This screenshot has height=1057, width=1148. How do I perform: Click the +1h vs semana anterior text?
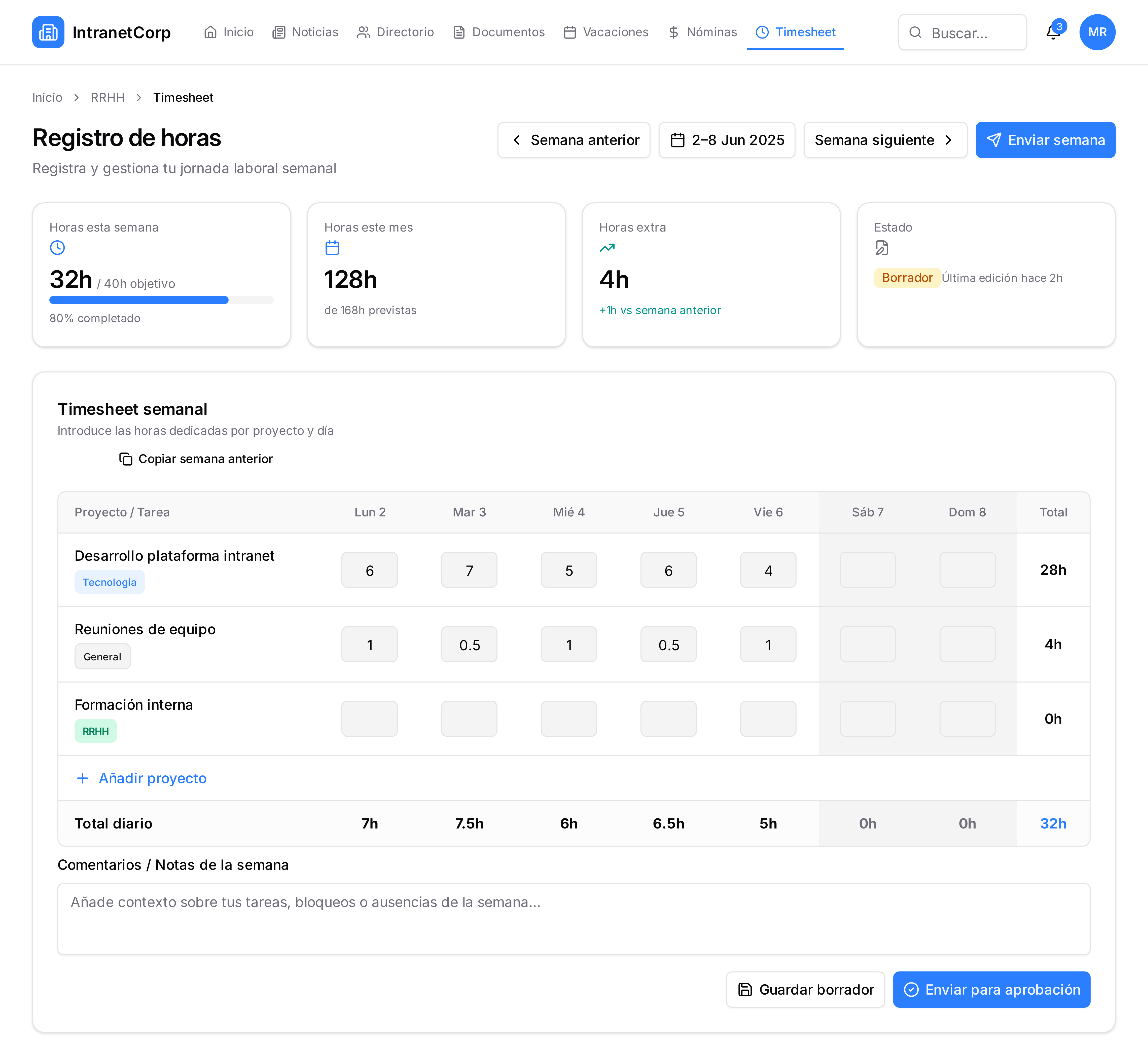tap(660, 310)
